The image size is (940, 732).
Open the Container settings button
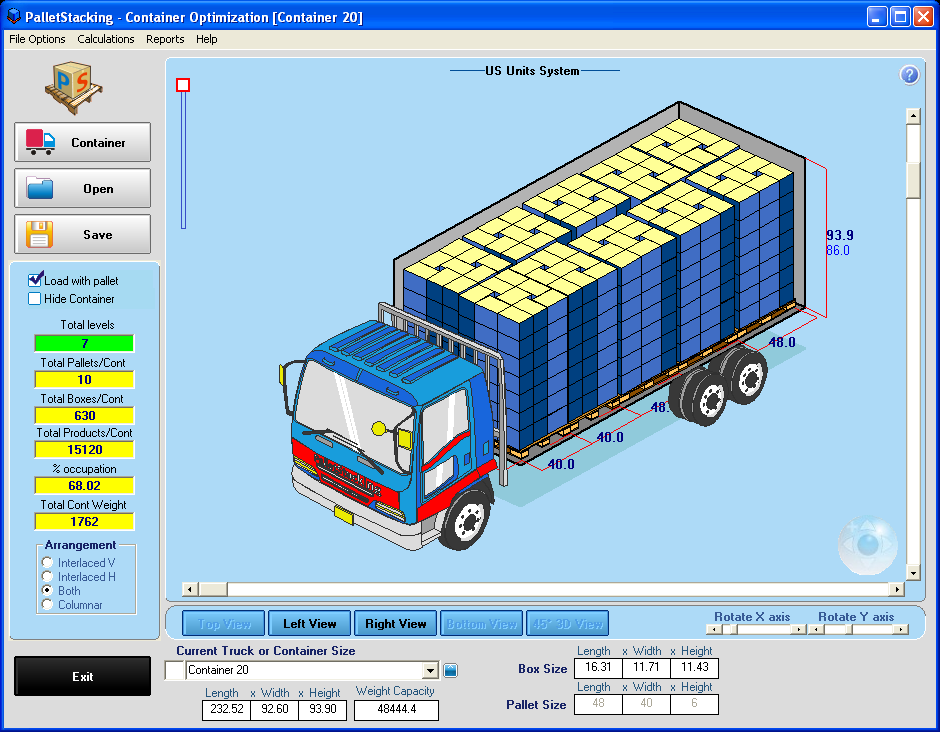pyautogui.click(x=83, y=142)
